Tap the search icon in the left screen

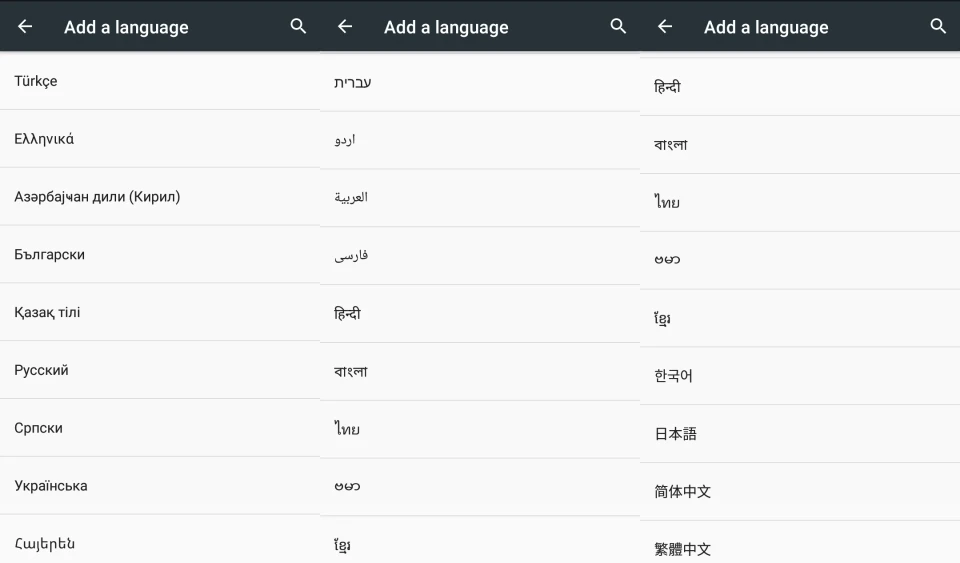click(x=298, y=26)
